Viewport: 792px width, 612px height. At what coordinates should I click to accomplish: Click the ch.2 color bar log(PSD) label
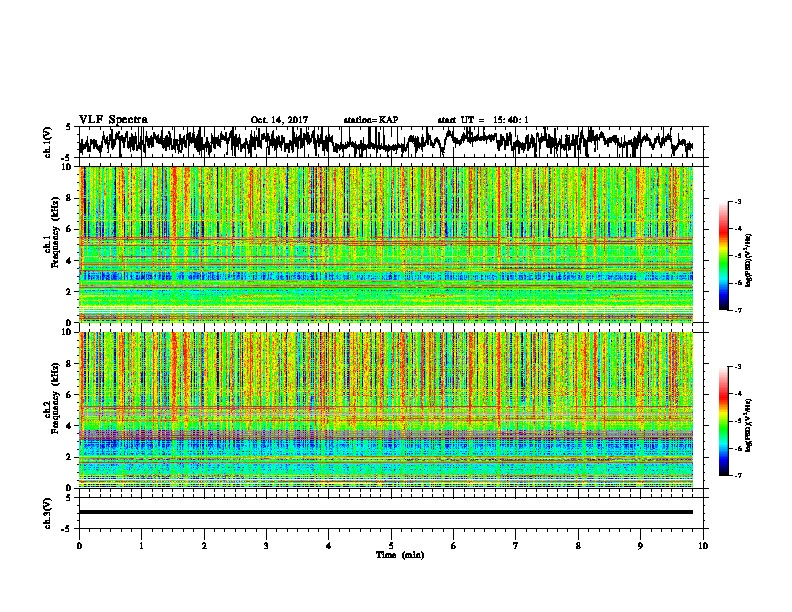[x=748, y=425]
